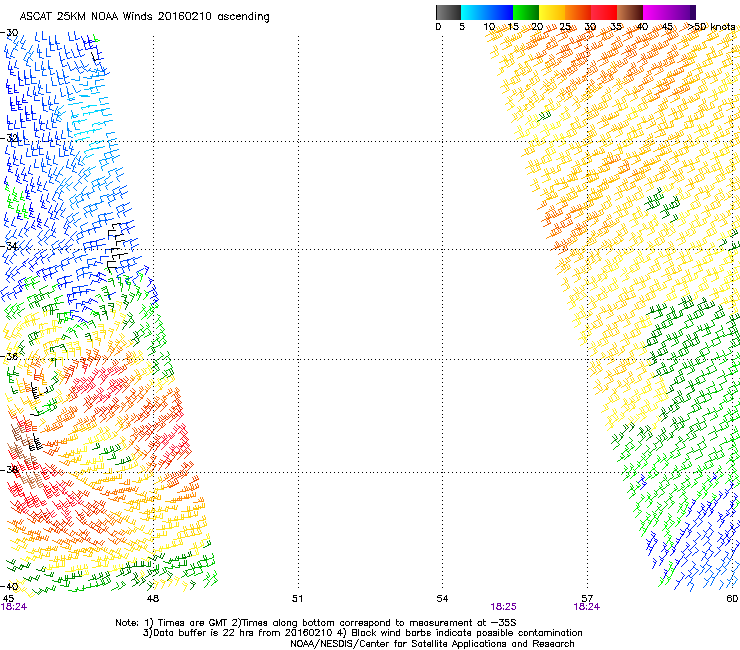Viewport: 740px width, 650px height.
Task: Click the -32 latitude axis label
Action: click(x=10, y=138)
